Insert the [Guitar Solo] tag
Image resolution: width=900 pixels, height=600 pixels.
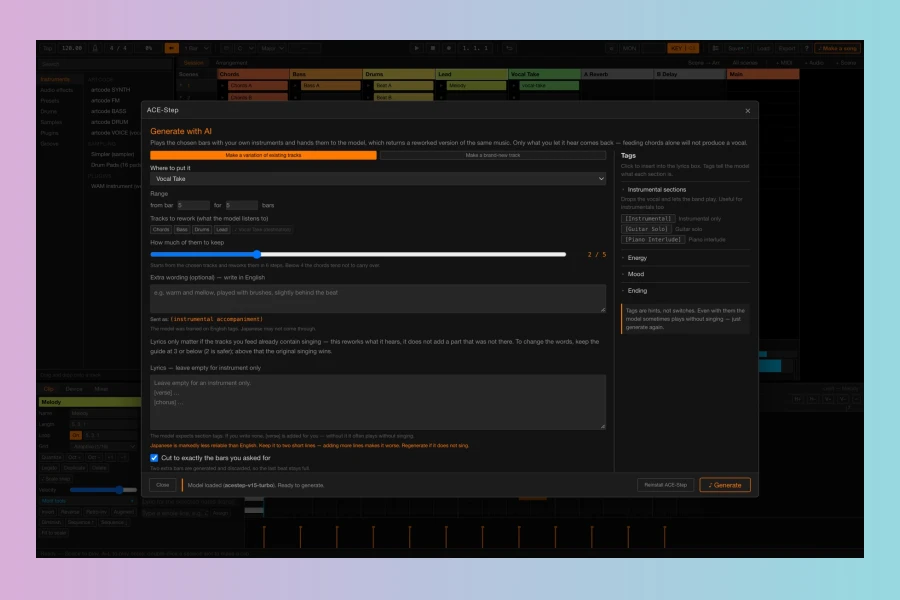click(646, 229)
